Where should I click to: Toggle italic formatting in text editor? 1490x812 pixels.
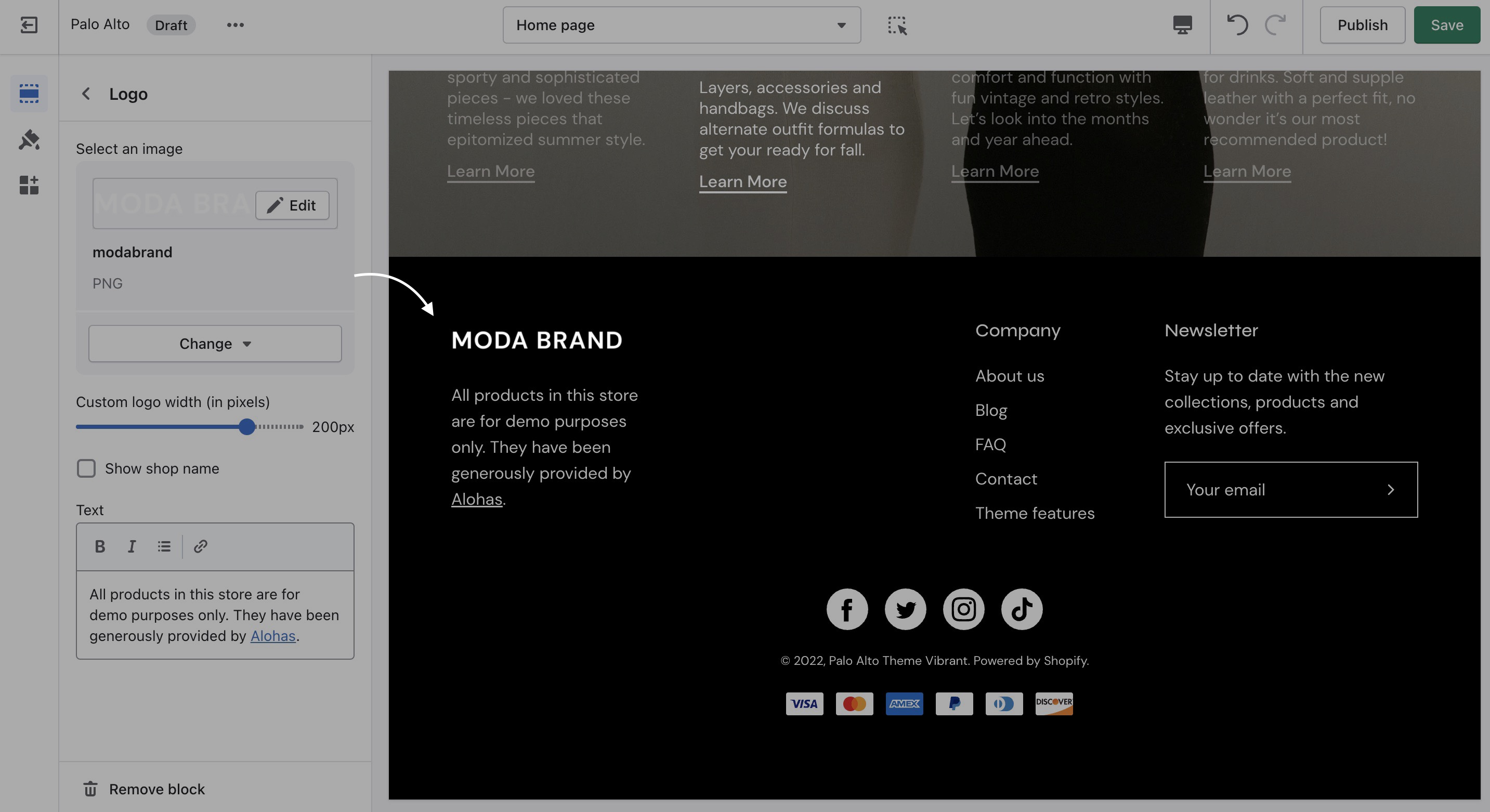click(132, 546)
